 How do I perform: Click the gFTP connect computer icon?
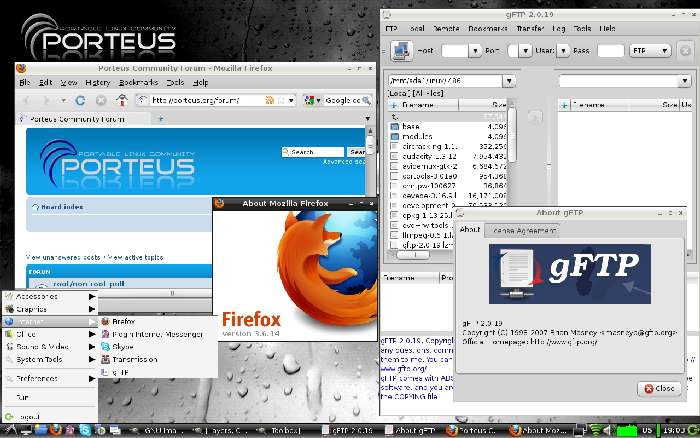point(399,50)
